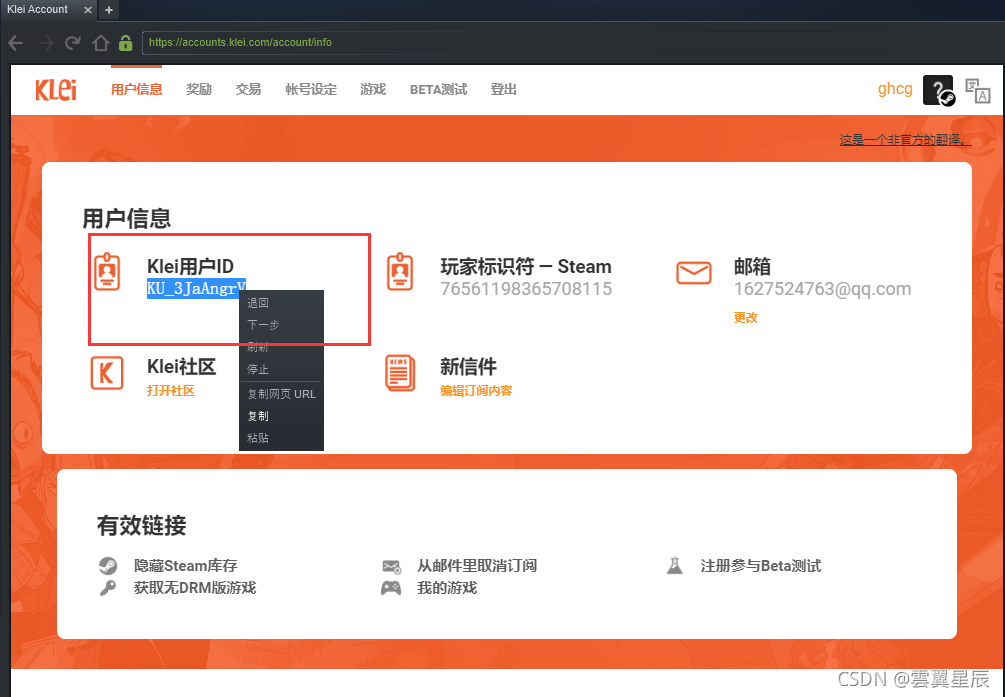Click the gamepad icon beside 我的游戏
Viewport: 1005px width, 697px height.
tap(391, 587)
